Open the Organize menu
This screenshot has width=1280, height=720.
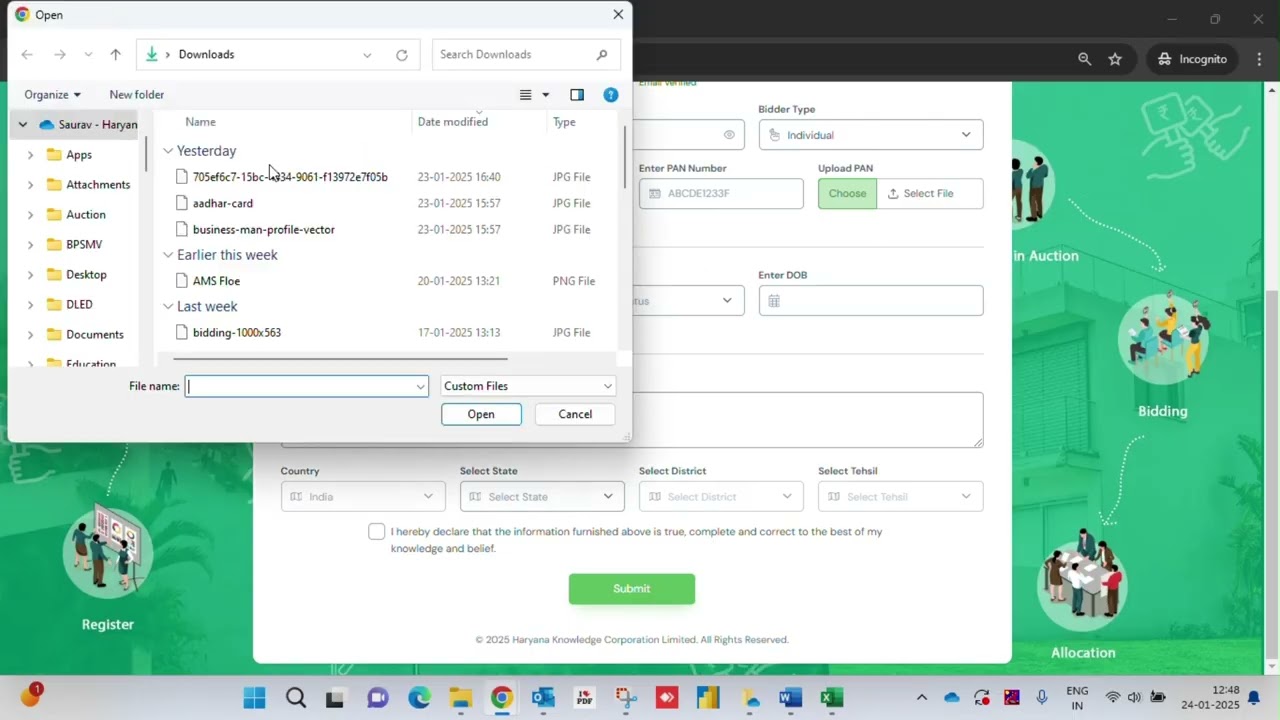click(52, 95)
